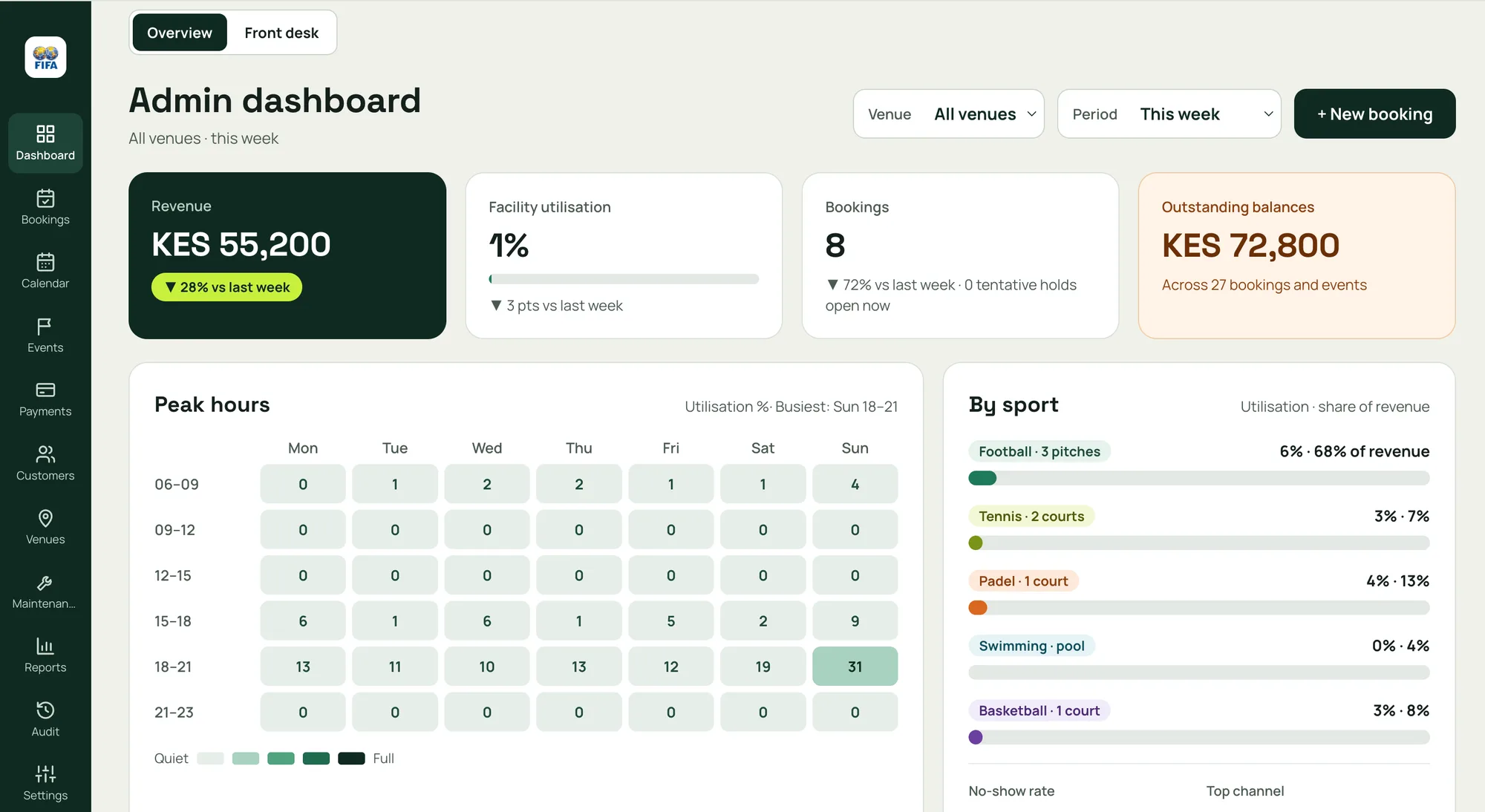Viewport: 1485px width, 812px height.
Task: Open the Payments card icon
Action: (45, 390)
